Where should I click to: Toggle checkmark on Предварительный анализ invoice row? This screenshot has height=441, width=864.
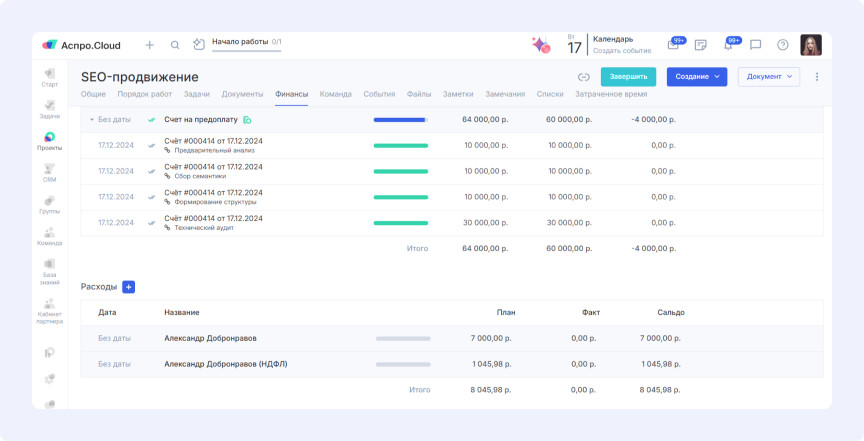pyautogui.click(x=152, y=145)
